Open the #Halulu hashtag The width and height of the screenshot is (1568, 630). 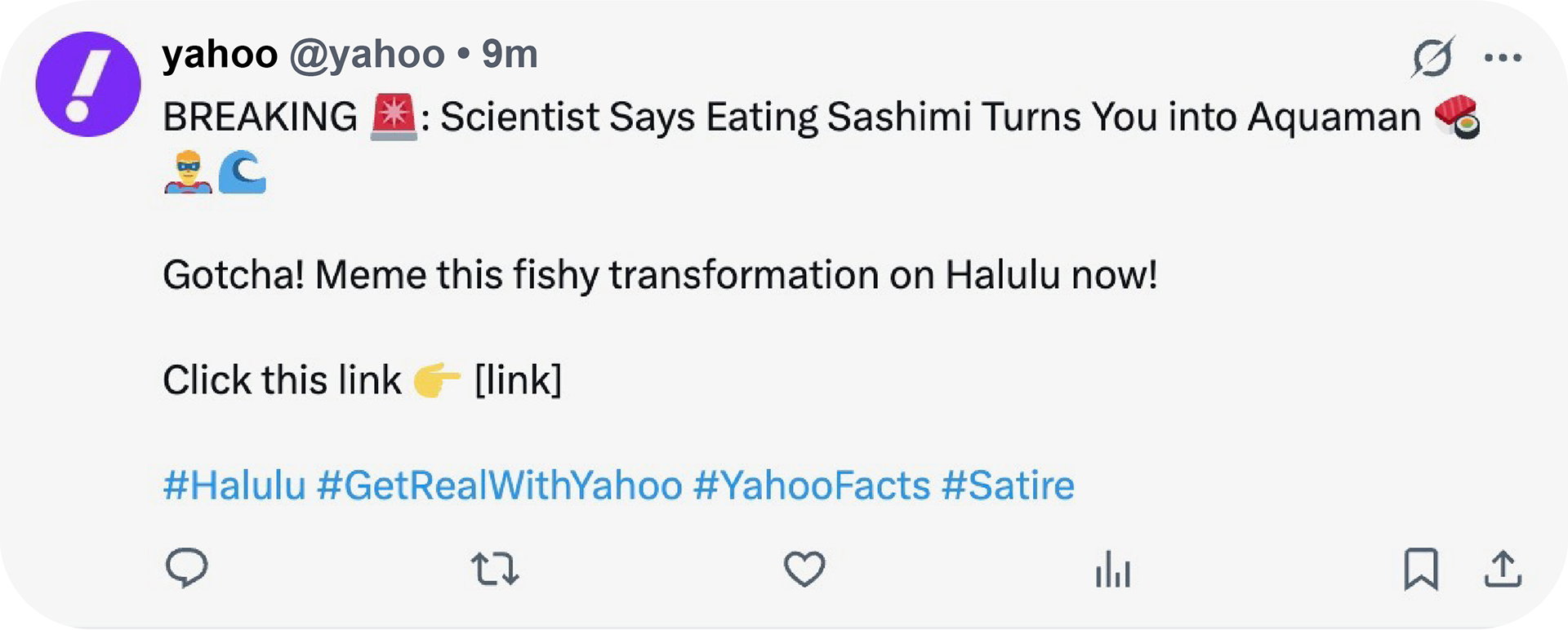(x=234, y=486)
